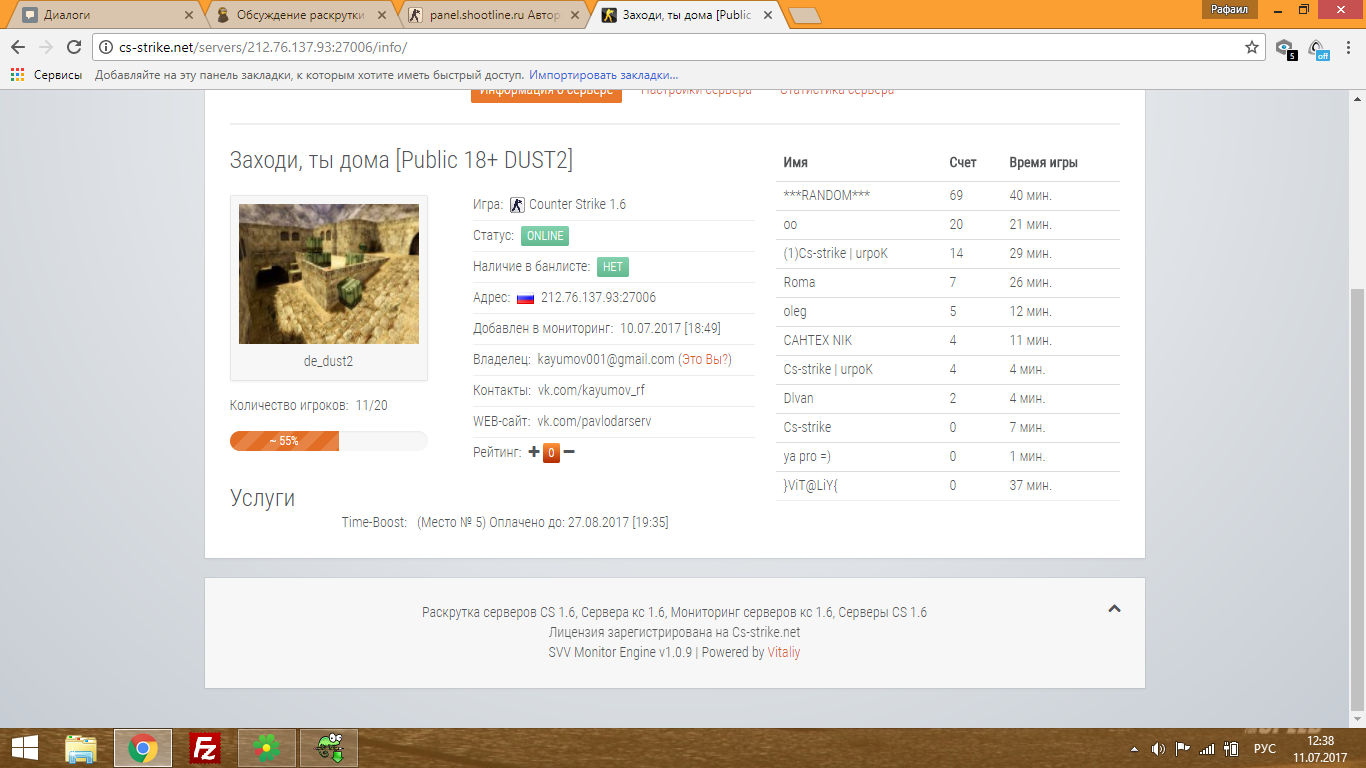Viewport: 1366px width, 768px height.
Task: Click the de_dust2 map thumbnail
Action: click(x=329, y=274)
